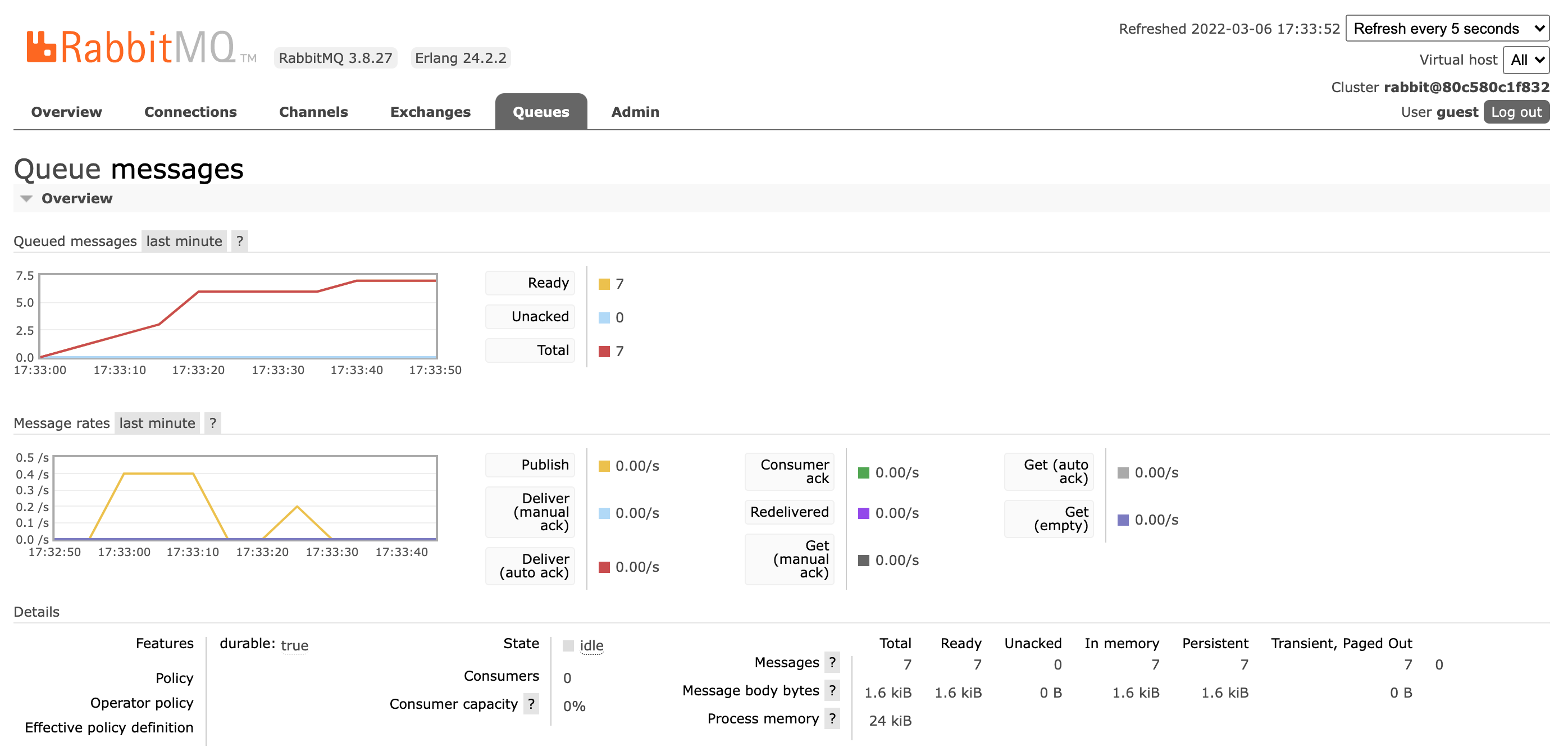The width and height of the screenshot is (1568, 756).
Task: Click the Log out button
Action: tap(1516, 112)
